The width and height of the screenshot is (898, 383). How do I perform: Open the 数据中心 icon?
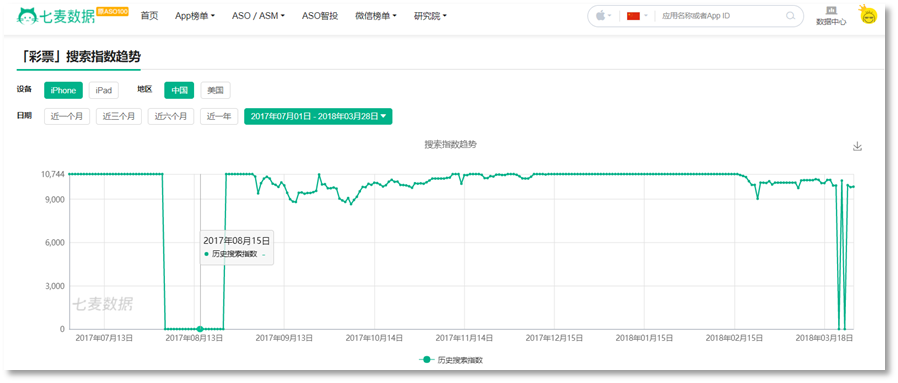pos(830,16)
